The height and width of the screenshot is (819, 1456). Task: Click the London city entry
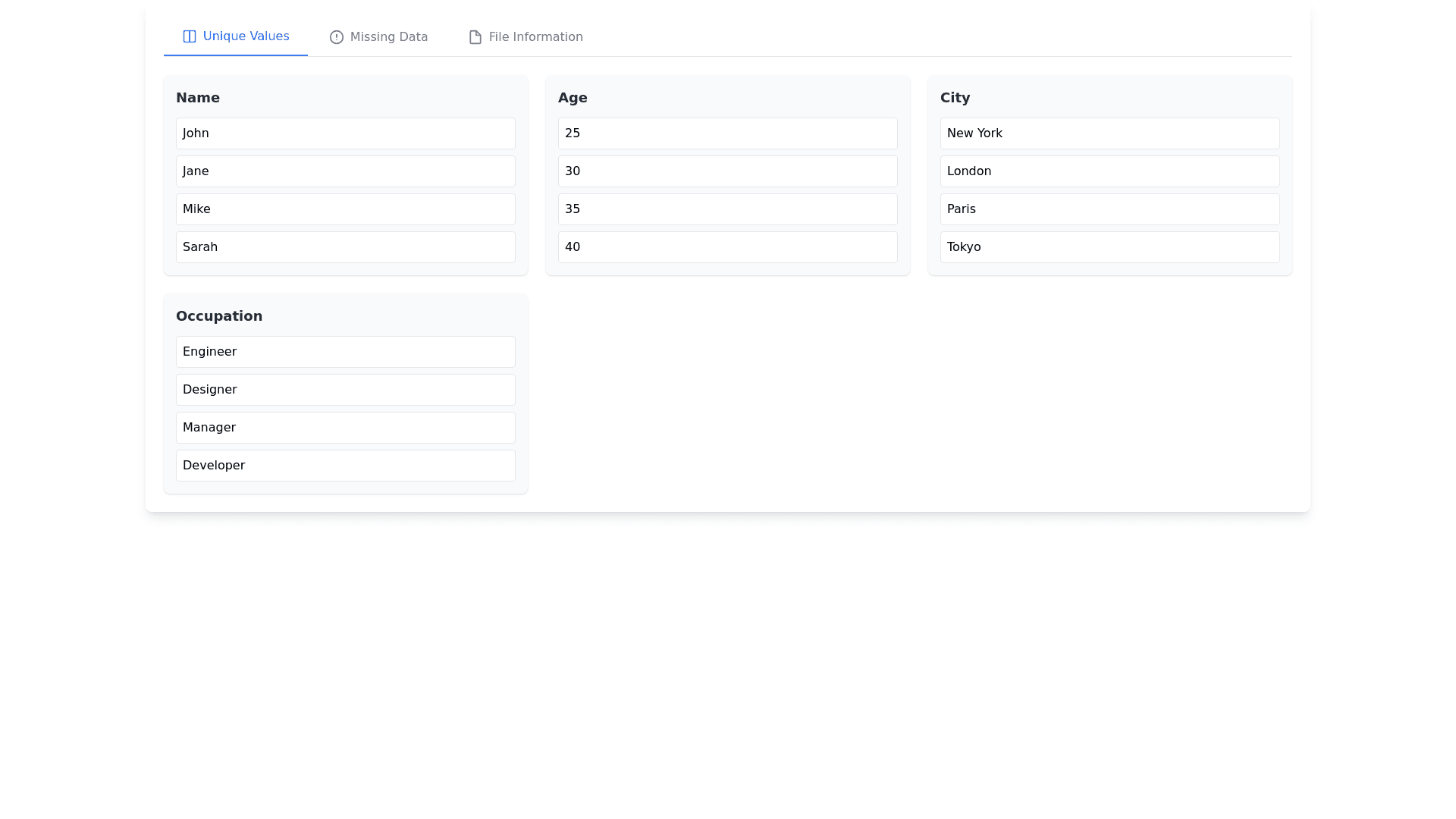pyautogui.click(x=1109, y=171)
